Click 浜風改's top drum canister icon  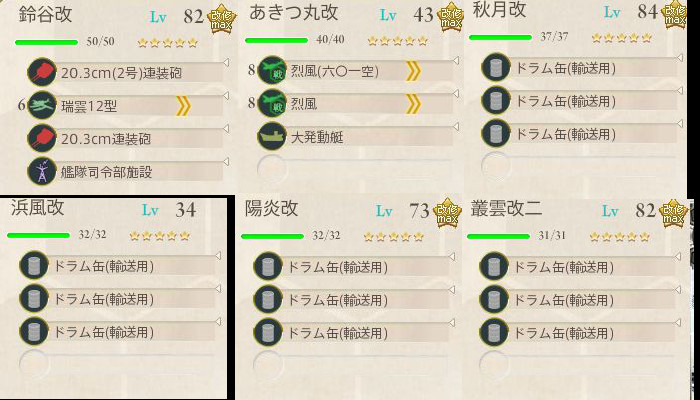35,265
